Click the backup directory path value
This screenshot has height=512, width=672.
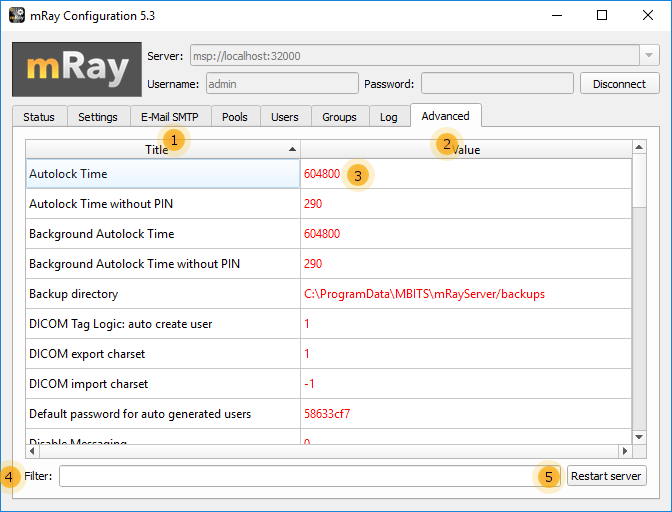(424, 294)
